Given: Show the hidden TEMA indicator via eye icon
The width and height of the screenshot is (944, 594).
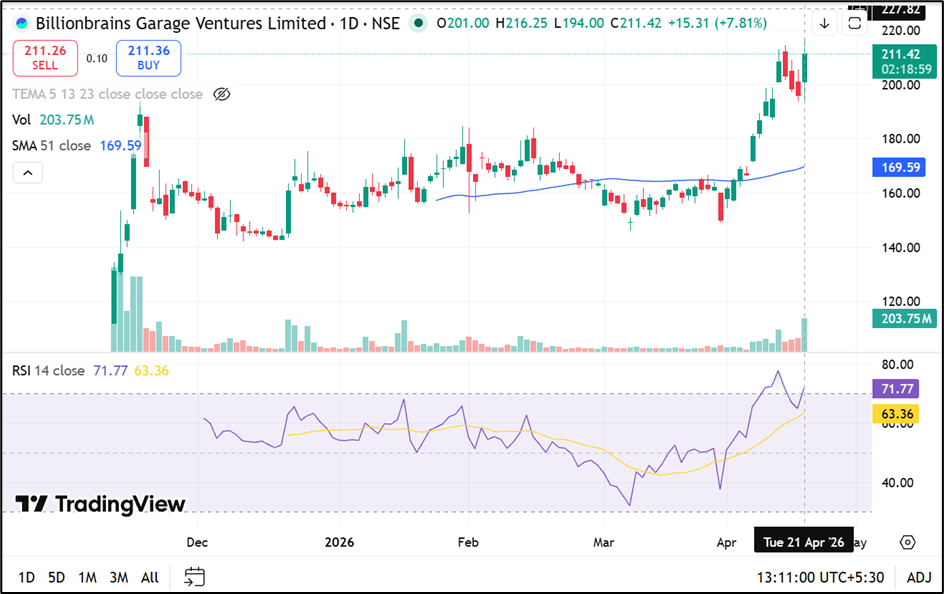Looking at the screenshot, I should tap(223, 94).
